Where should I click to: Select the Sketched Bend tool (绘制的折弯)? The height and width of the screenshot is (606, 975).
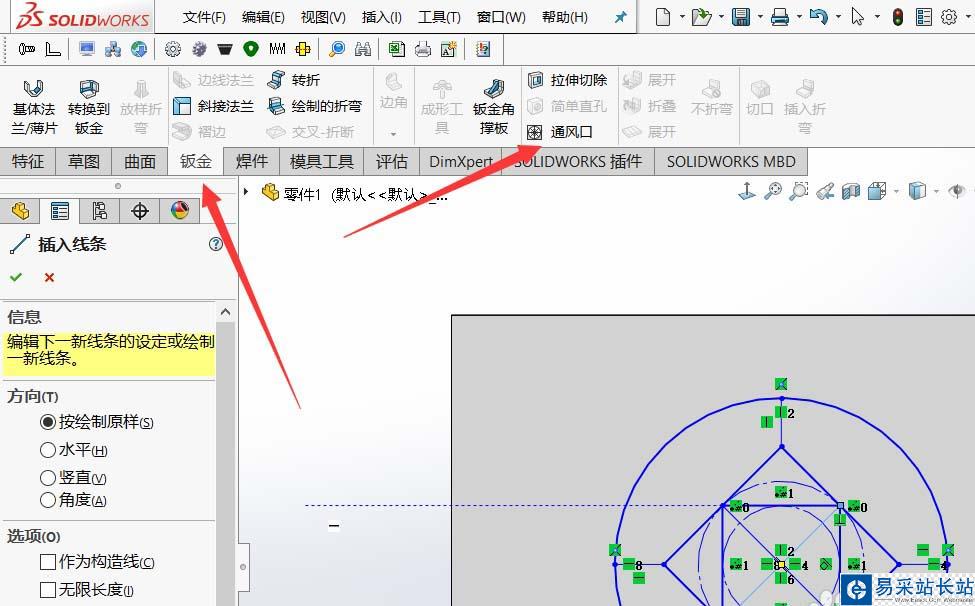[315, 106]
